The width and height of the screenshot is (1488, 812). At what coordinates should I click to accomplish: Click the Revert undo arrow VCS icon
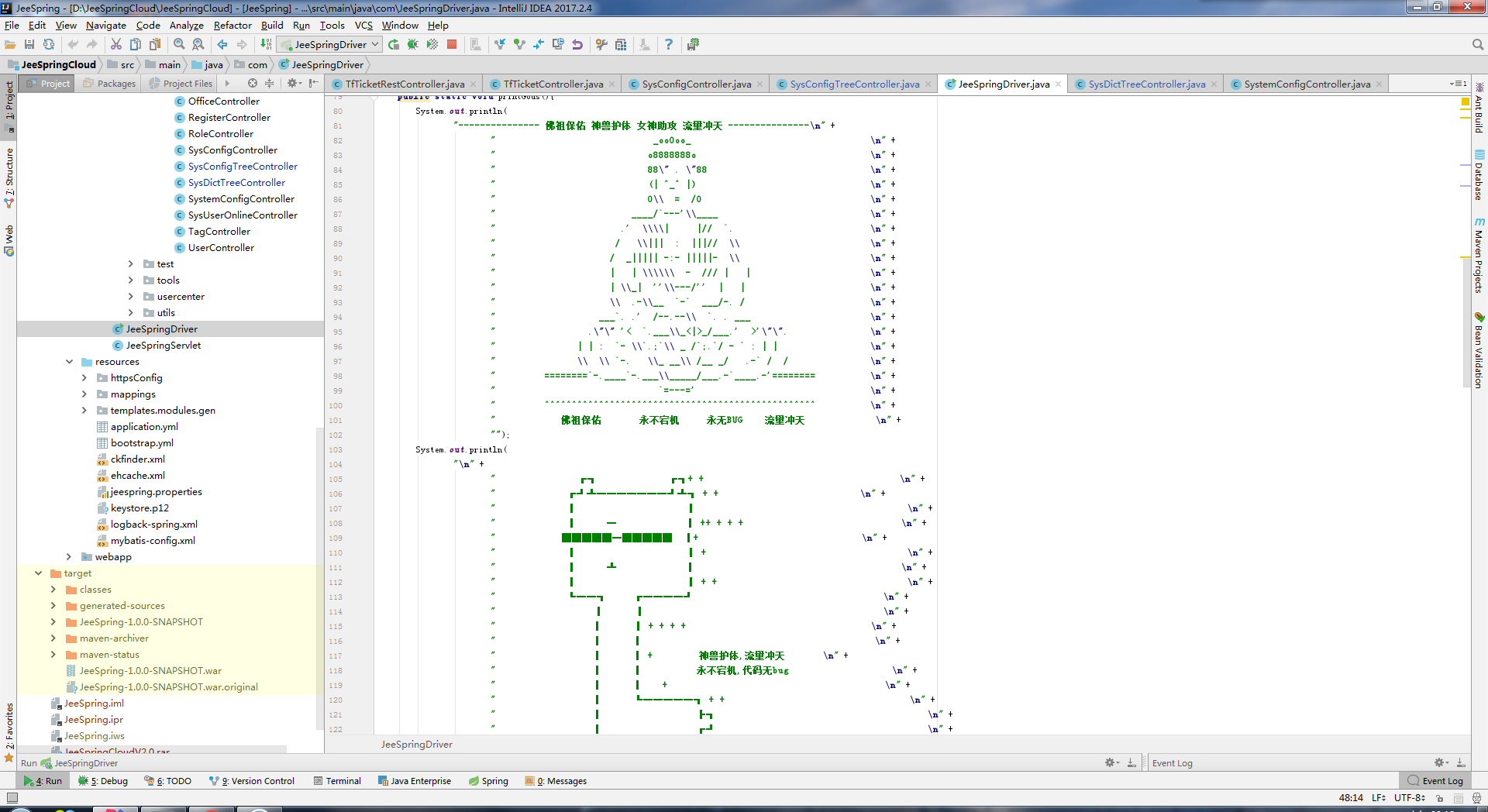577,45
